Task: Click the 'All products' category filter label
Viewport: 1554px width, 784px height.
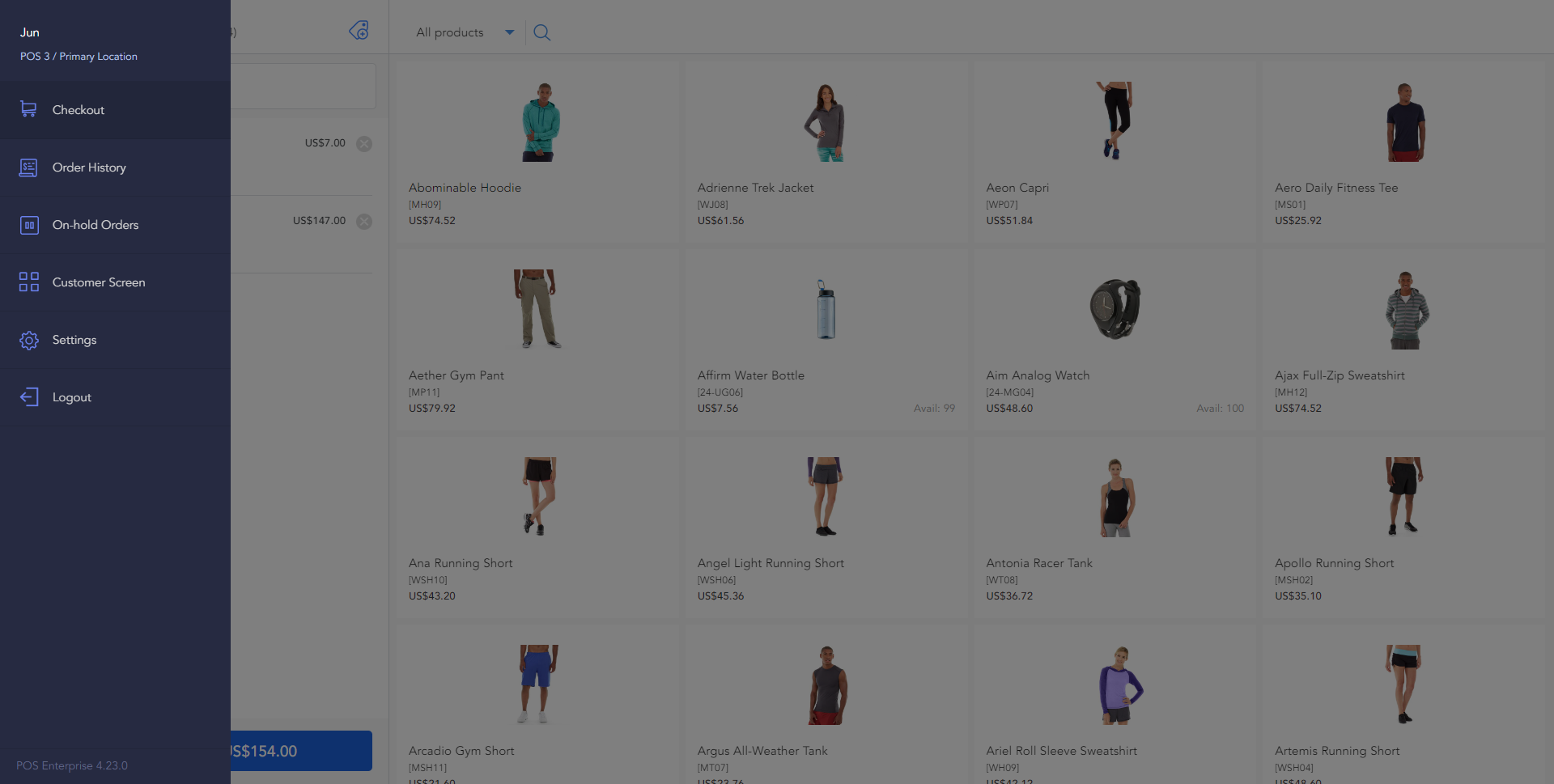Action: click(x=450, y=32)
